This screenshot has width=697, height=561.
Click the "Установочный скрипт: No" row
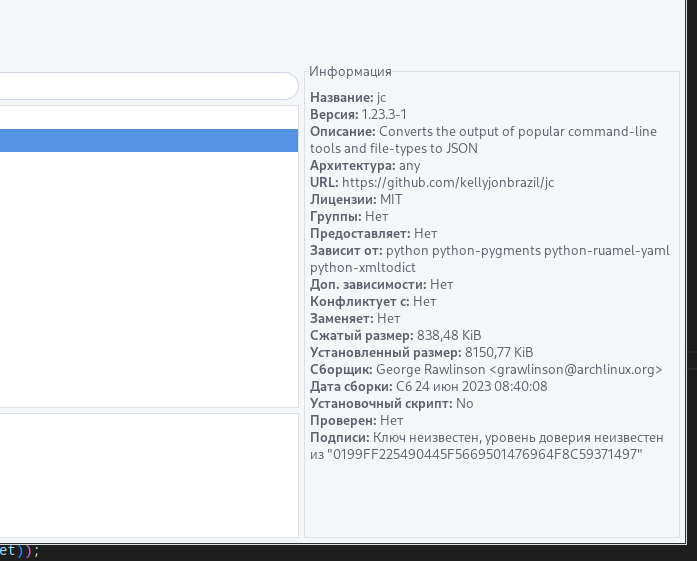click(x=391, y=403)
